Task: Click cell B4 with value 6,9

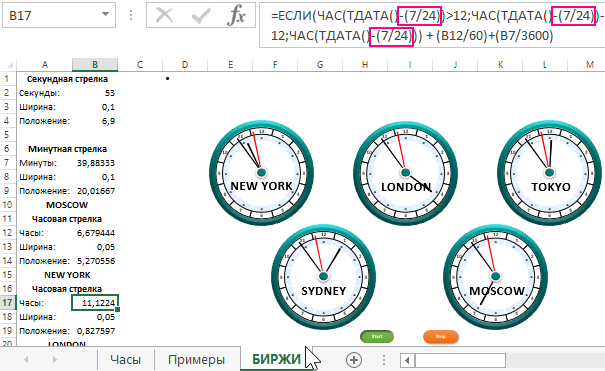Action: [95, 121]
